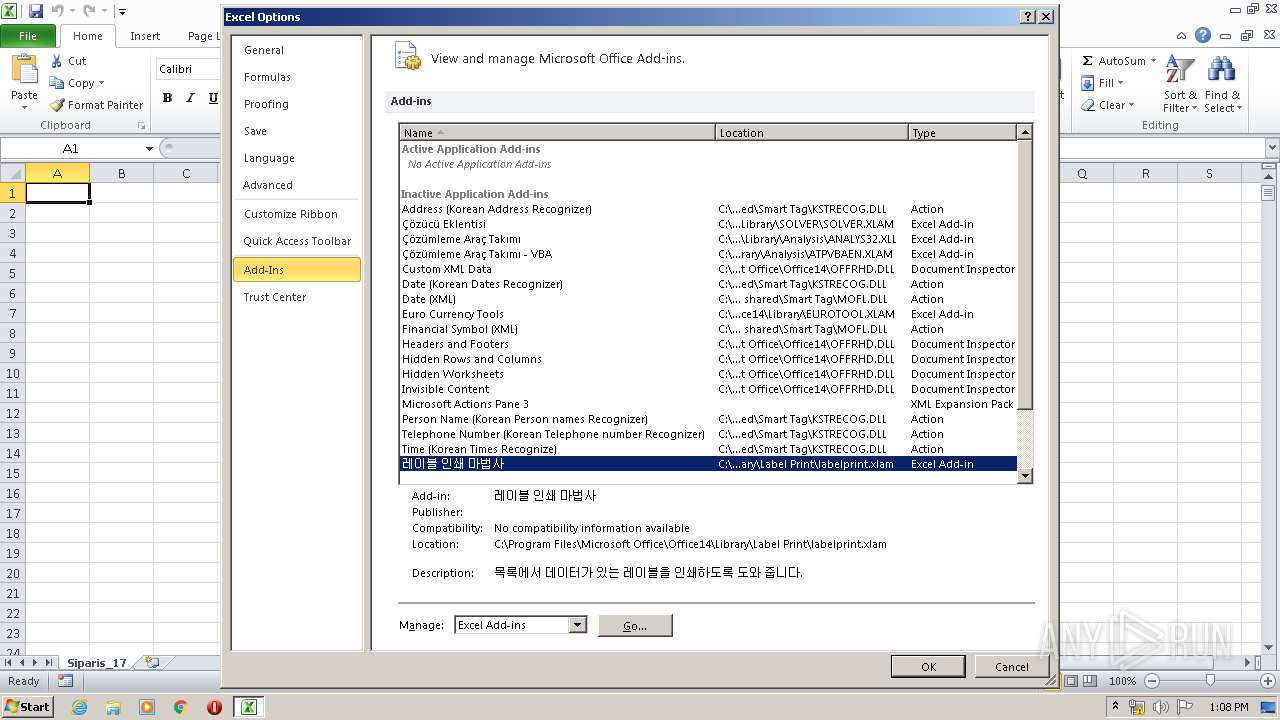
Task: Sort add-ins by Name column header
Action: (x=557, y=133)
